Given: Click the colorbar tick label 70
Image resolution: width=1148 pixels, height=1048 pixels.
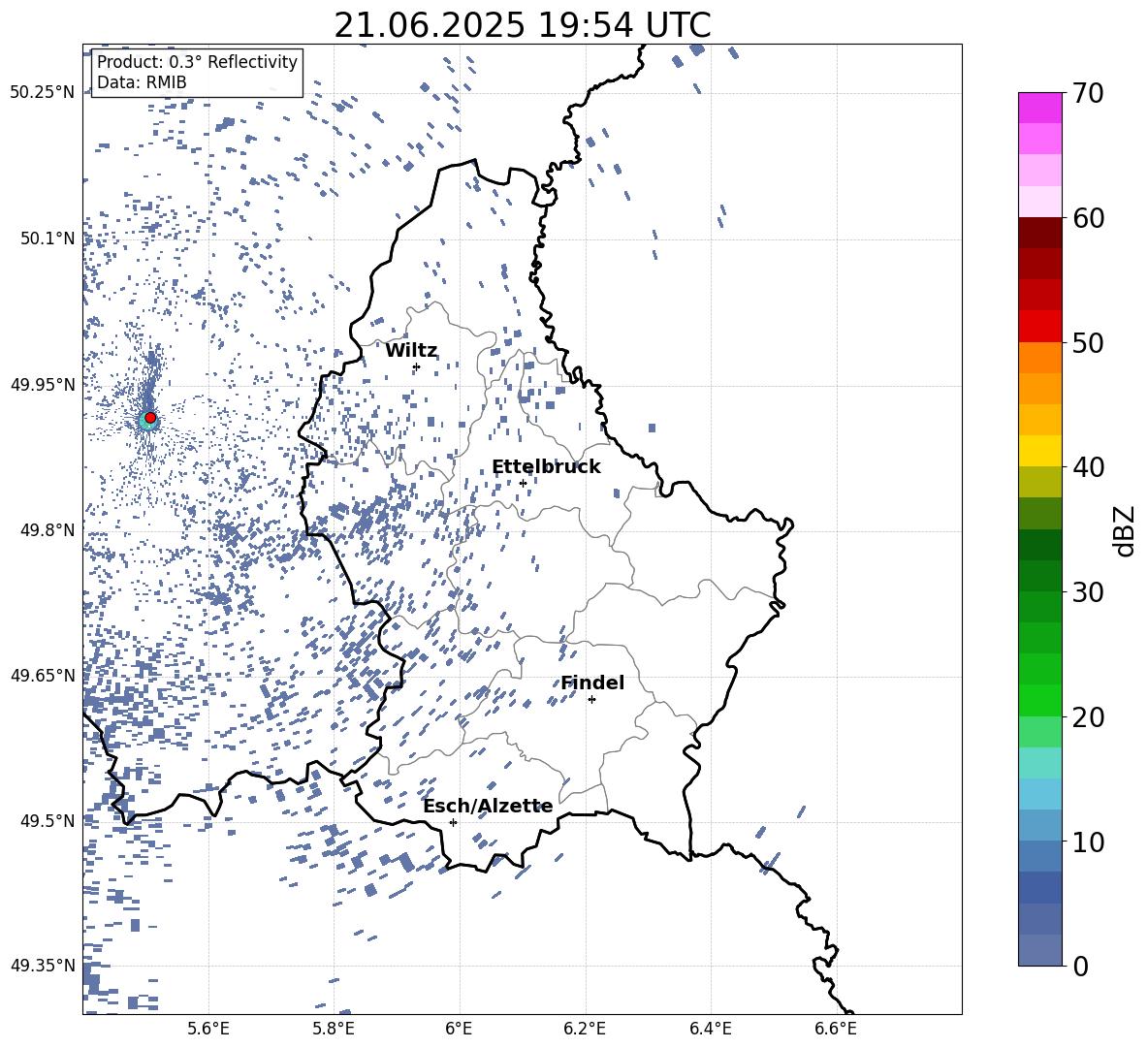Looking at the screenshot, I should (1088, 94).
